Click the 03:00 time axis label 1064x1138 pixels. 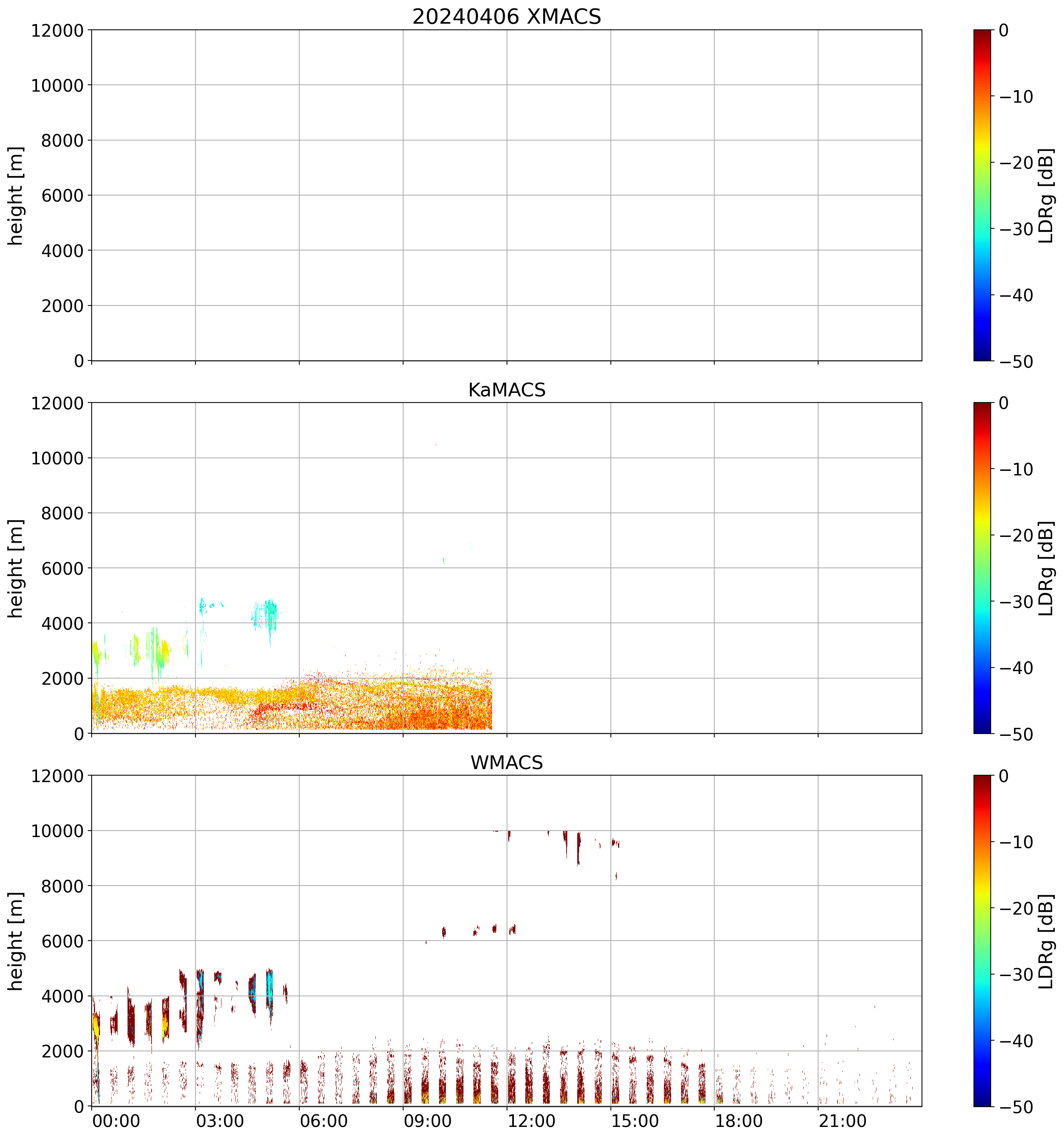[220, 1121]
